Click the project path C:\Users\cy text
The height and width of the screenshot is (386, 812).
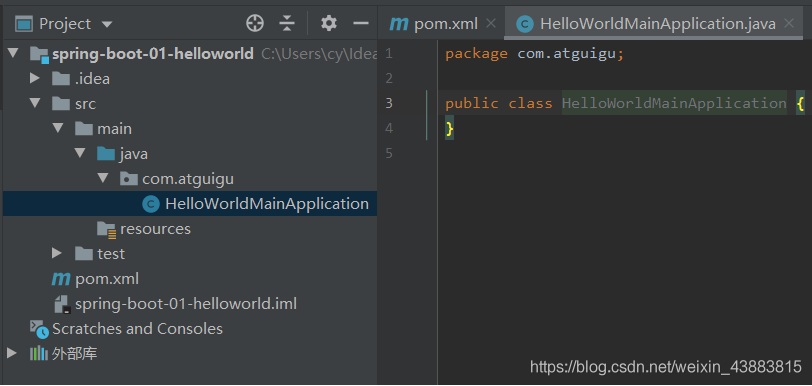tap(320, 53)
